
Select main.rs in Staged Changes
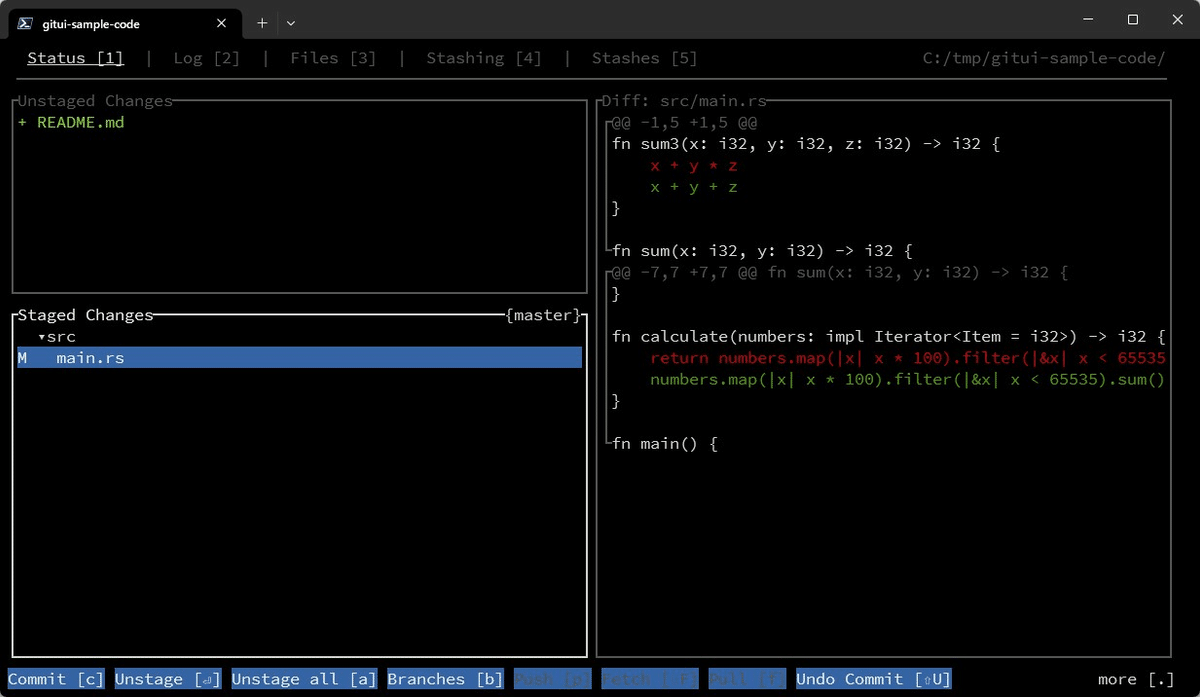click(x=299, y=358)
